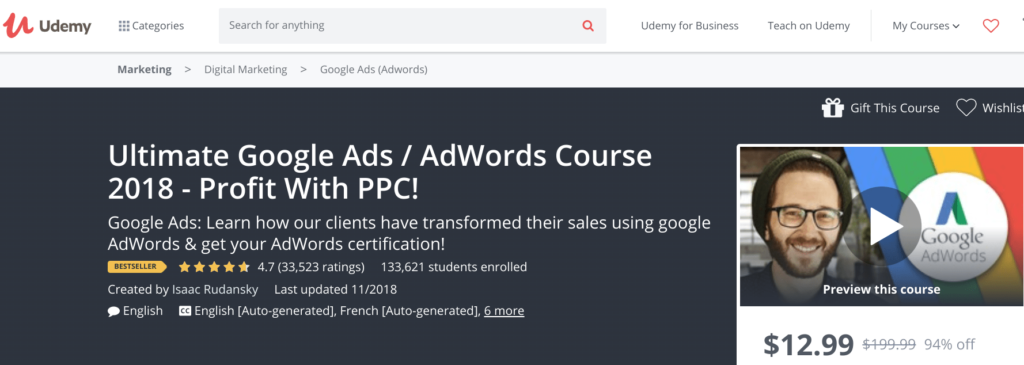Click the speech bubble language icon
Image resolution: width=1024 pixels, height=365 pixels.
[x=114, y=311]
